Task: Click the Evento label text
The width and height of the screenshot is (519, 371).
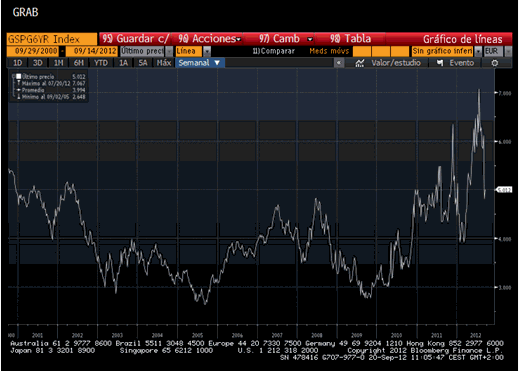Action: coord(462,63)
